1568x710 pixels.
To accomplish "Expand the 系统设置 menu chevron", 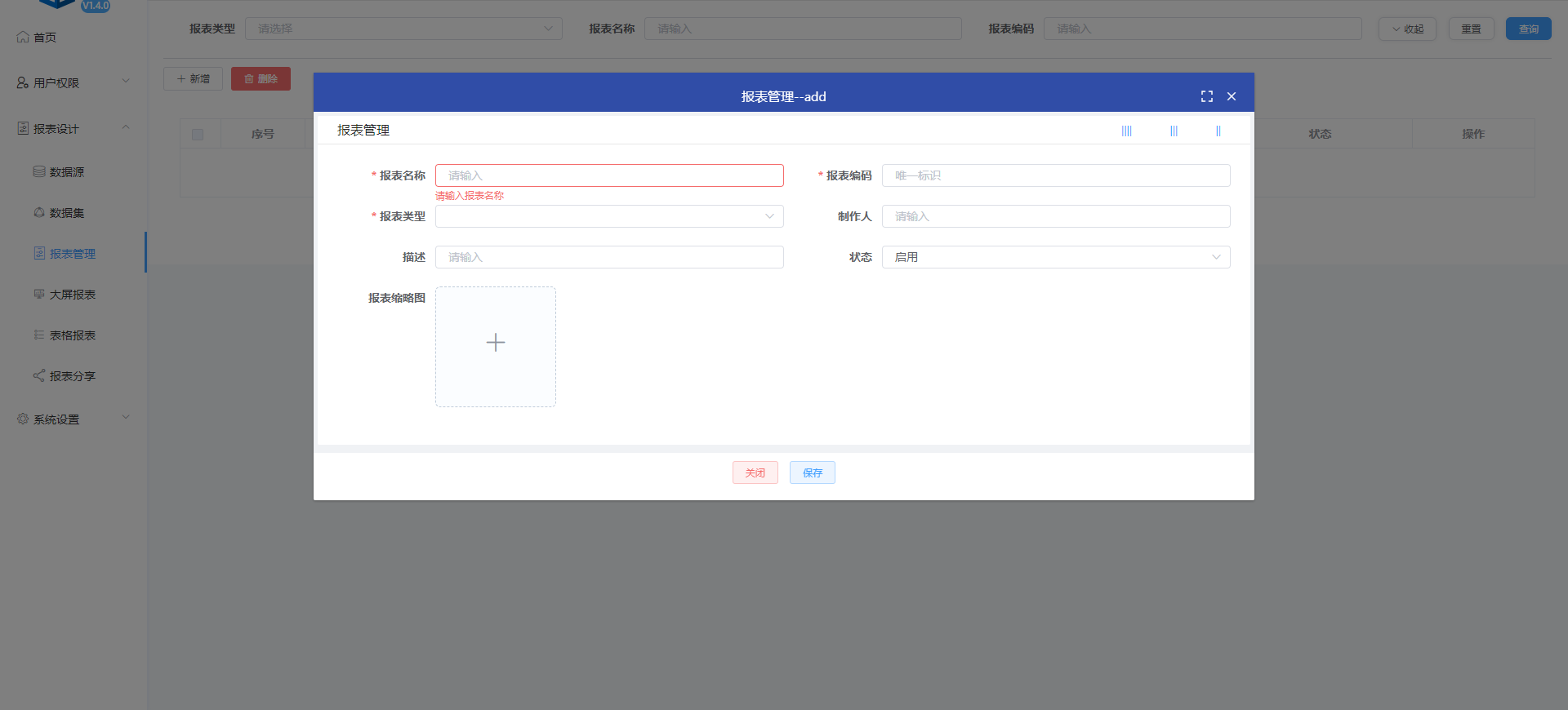I will pyautogui.click(x=126, y=417).
